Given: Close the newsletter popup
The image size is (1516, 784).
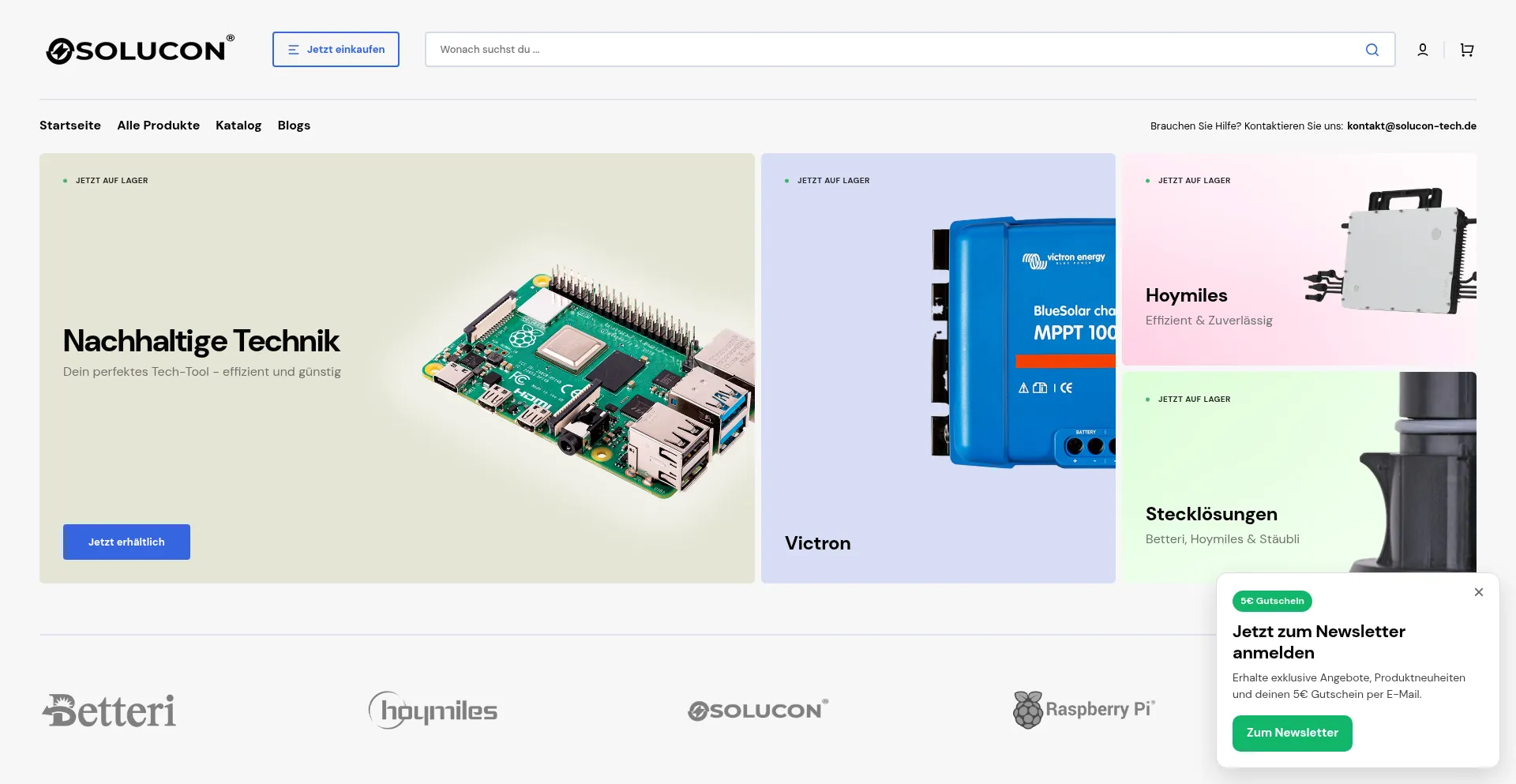Looking at the screenshot, I should point(1479,592).
